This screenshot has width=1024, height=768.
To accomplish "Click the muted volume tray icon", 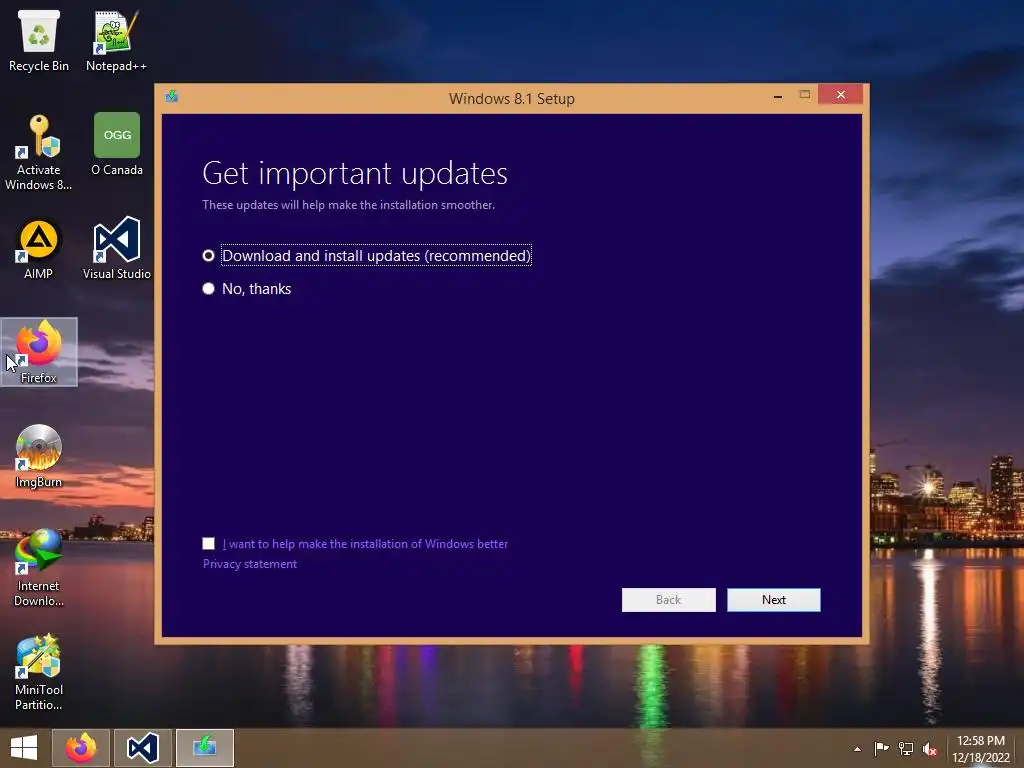I will [x=930, y=749].
